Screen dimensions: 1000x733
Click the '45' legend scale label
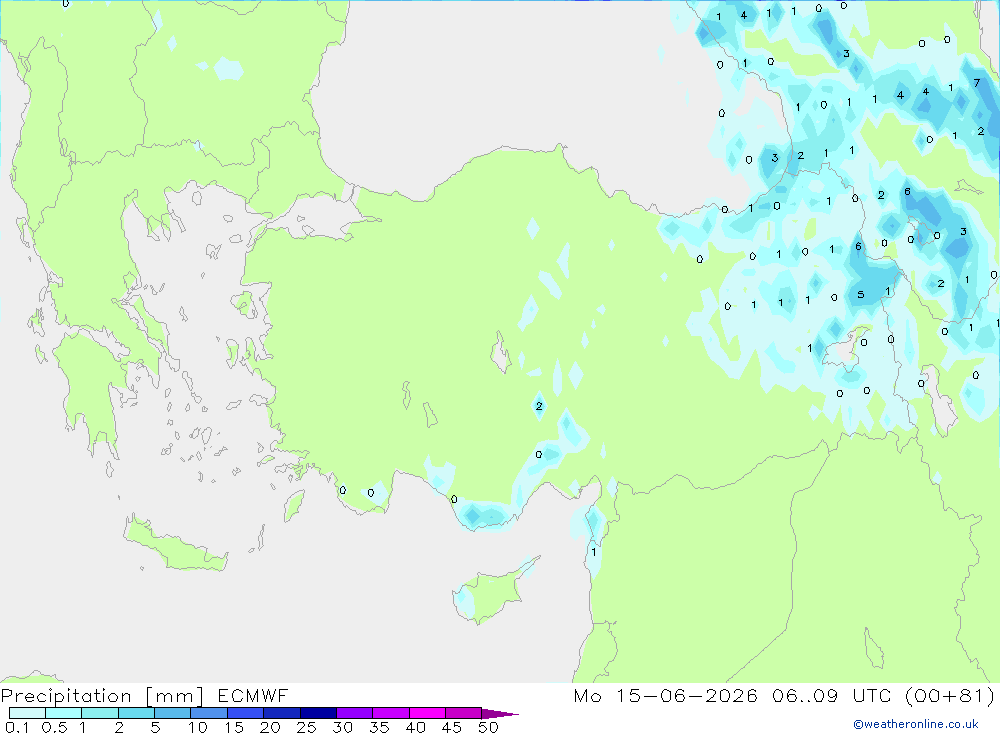[452, 727]
